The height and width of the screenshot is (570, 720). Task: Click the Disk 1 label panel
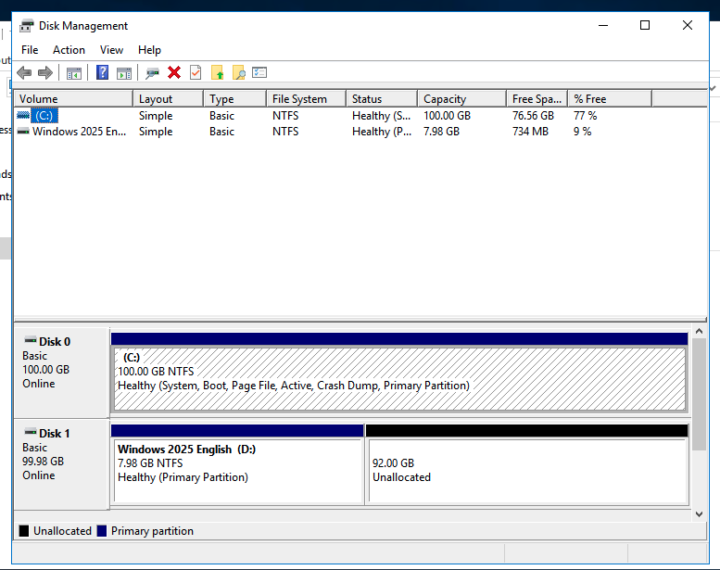coord(60,462)
